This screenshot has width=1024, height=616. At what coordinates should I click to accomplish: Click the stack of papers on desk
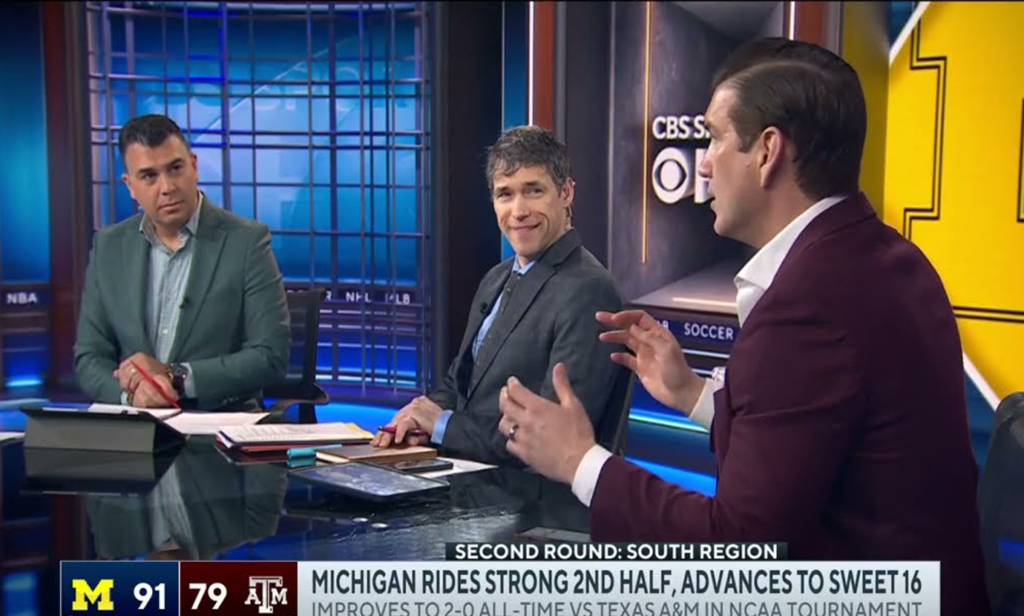click(294, 434)
